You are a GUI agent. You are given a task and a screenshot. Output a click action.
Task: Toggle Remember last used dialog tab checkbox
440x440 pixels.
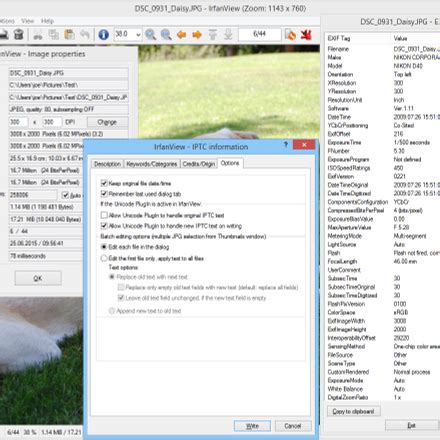pyautogui.click(x=104, y=194)
